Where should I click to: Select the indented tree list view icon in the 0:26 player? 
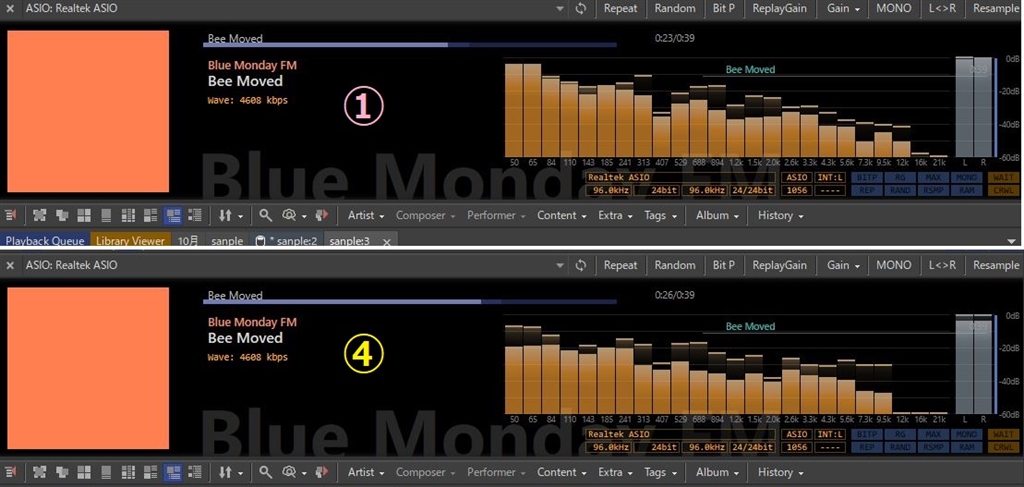(x=195, y=472)
